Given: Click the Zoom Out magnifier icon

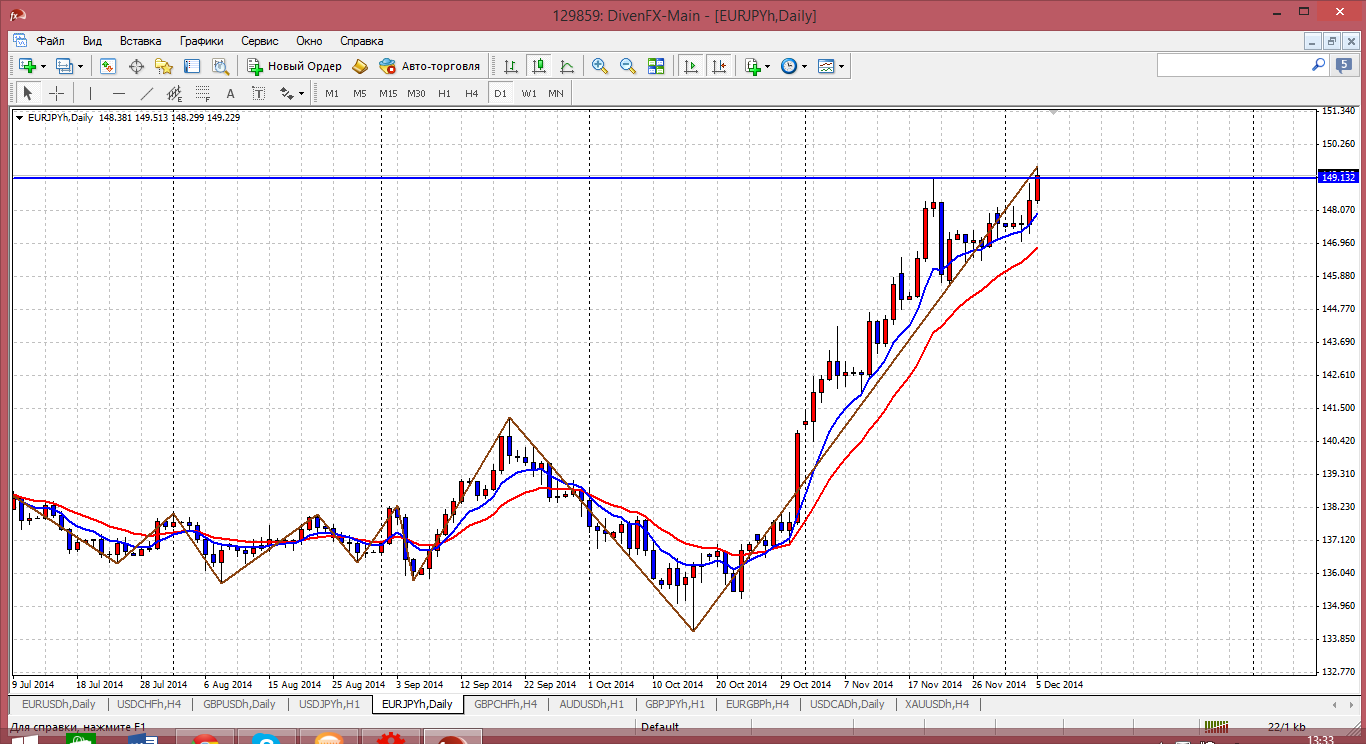Looking at the screenshot, I should tap(628, 66).
